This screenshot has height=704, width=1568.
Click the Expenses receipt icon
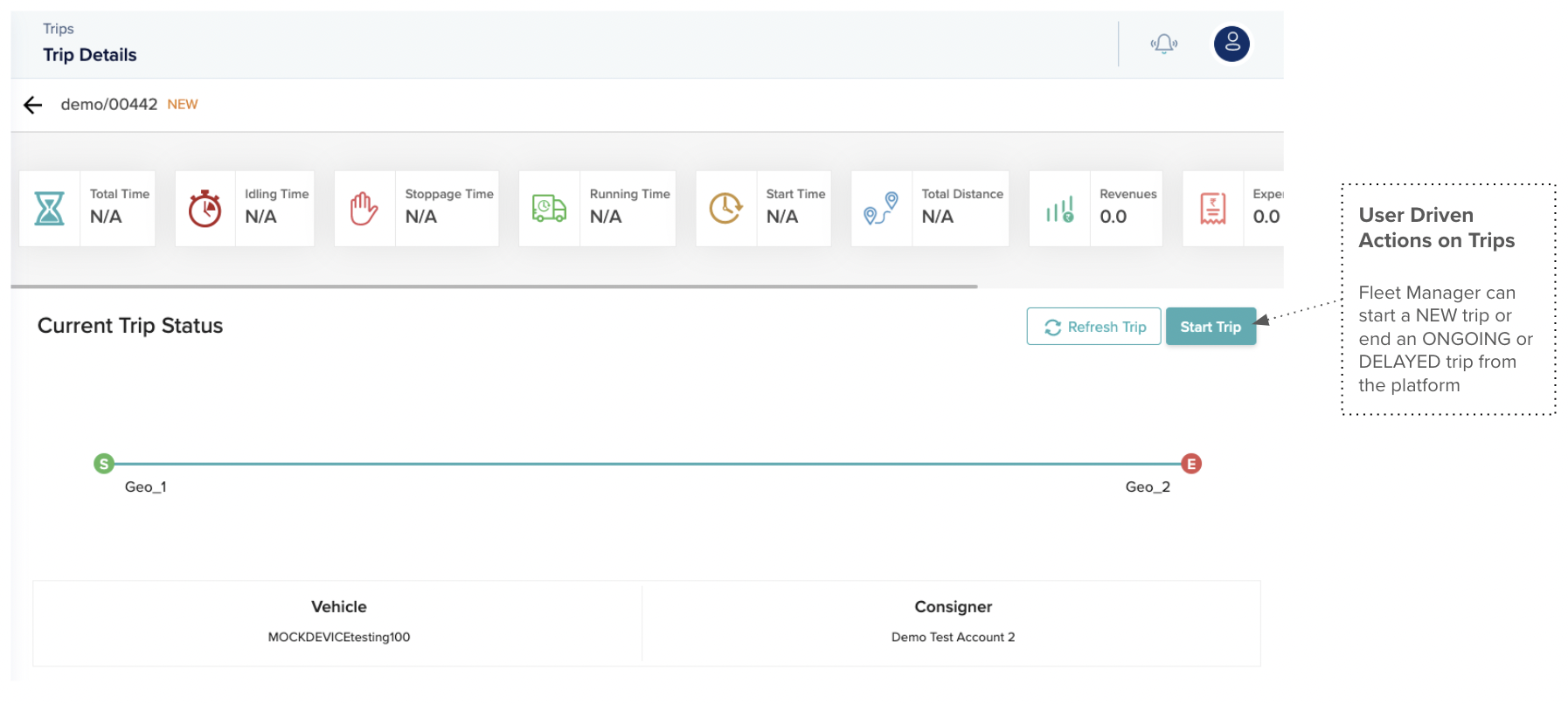coord(1212,209)
